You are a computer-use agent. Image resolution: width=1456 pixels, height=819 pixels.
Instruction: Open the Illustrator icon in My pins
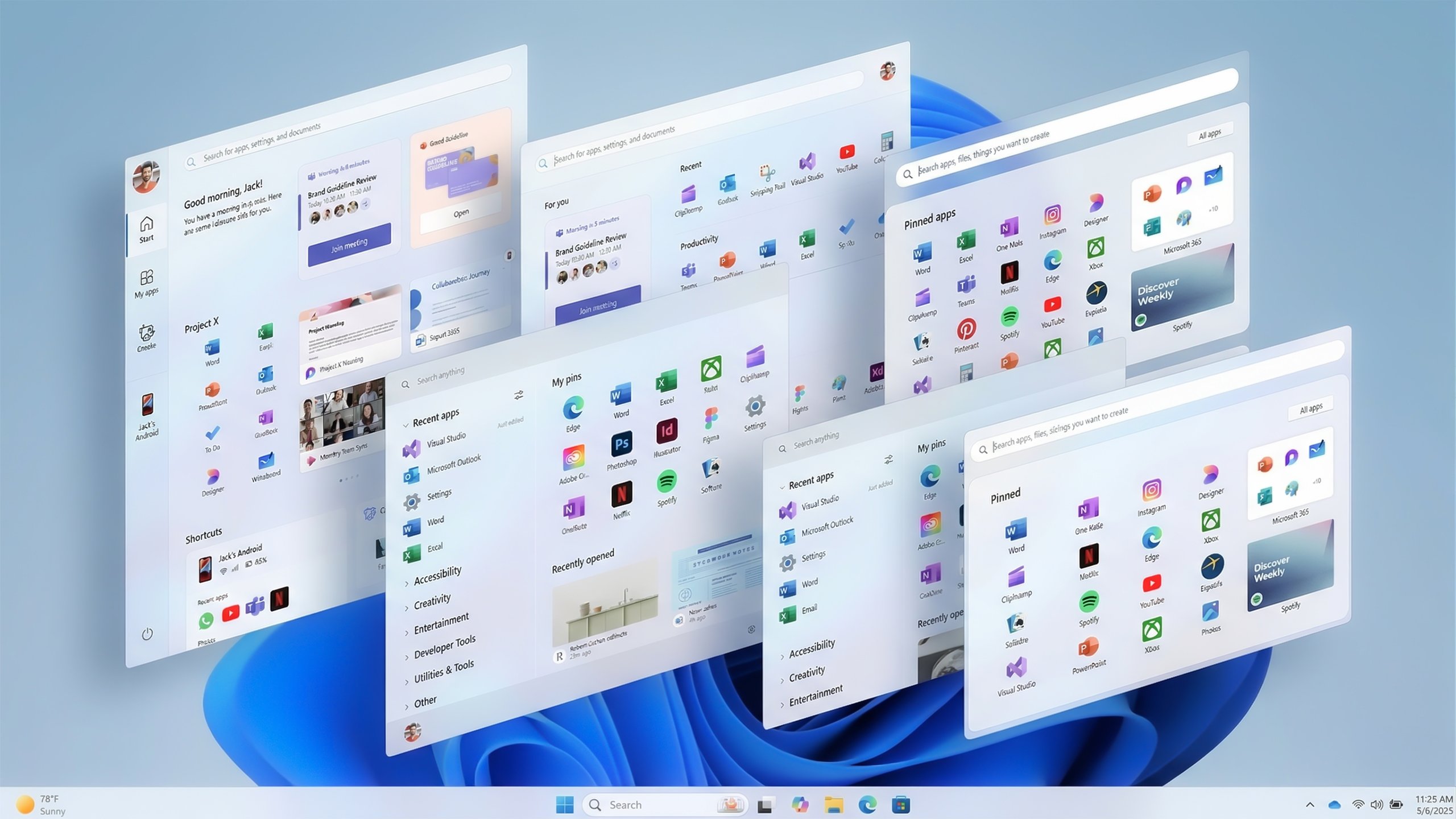click(667, 431)
